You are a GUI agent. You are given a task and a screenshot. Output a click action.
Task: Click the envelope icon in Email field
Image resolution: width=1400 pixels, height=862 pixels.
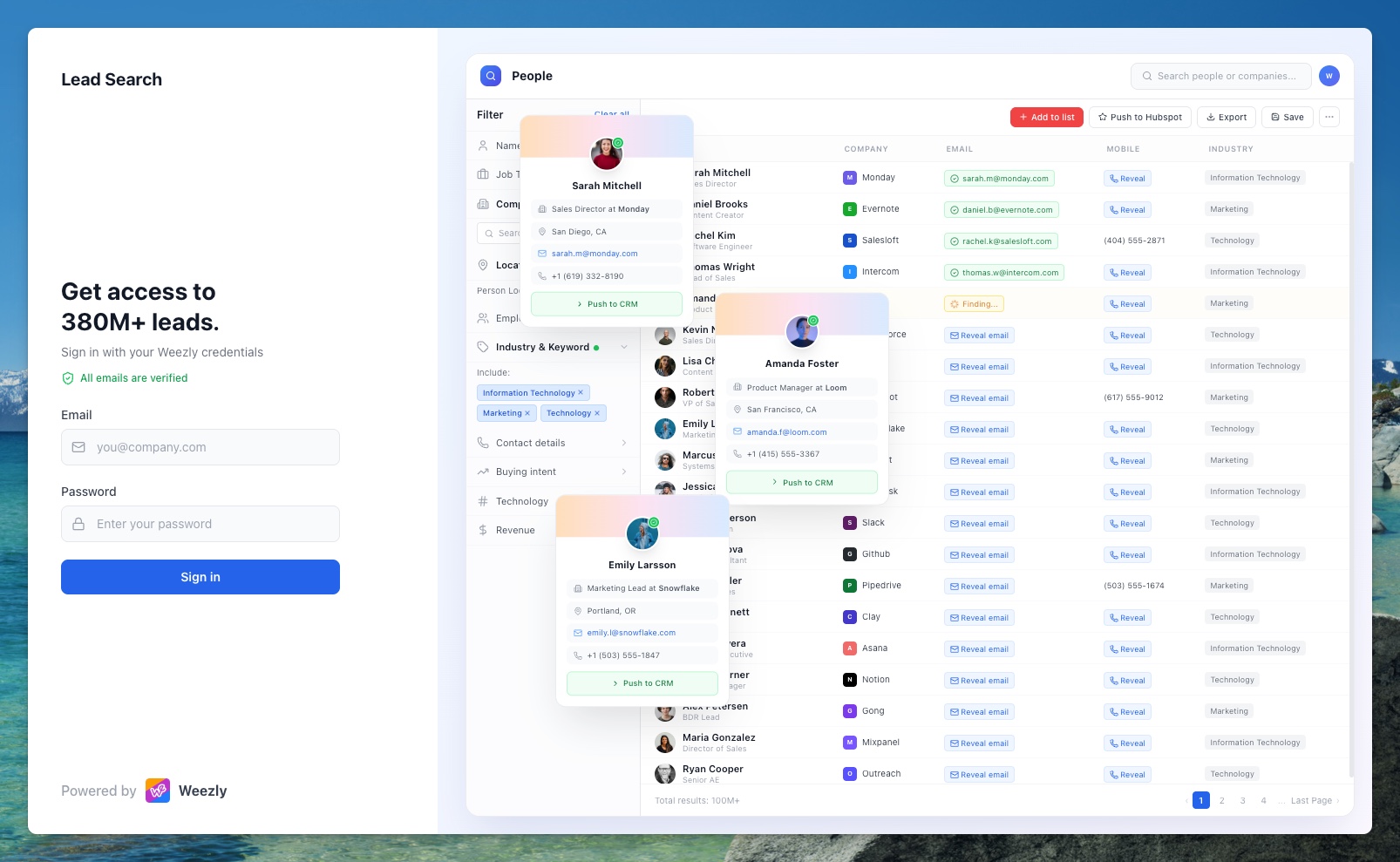click(78, 447)
